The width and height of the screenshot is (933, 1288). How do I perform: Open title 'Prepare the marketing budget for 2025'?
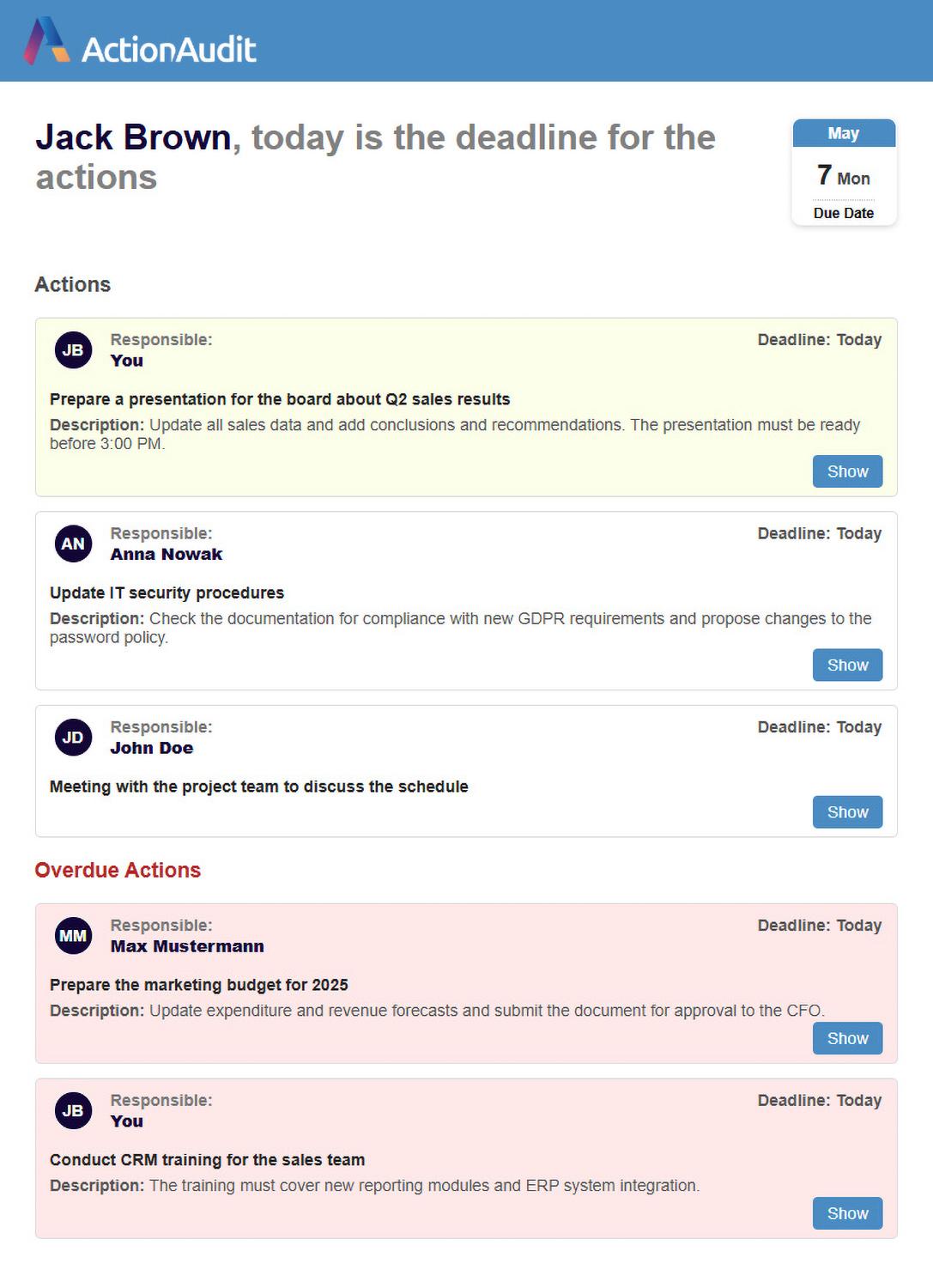pos(199,985)
